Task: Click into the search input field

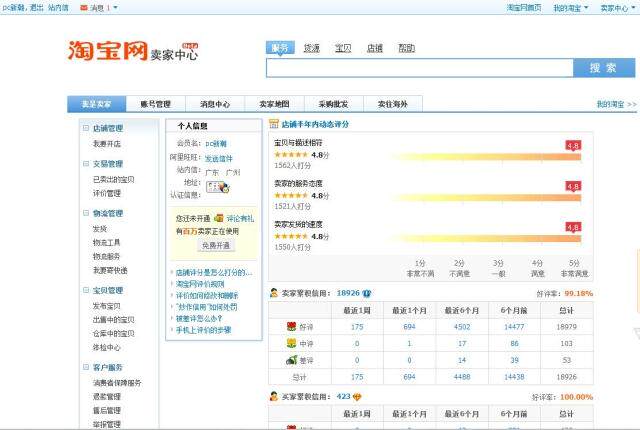Action: coord(420,68)
